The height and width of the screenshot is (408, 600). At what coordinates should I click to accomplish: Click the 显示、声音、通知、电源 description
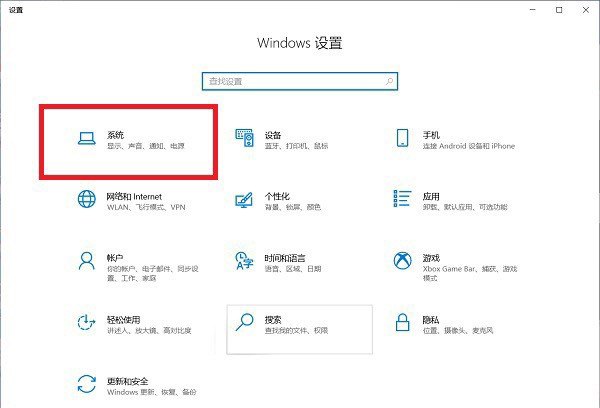tap(146, 146)
